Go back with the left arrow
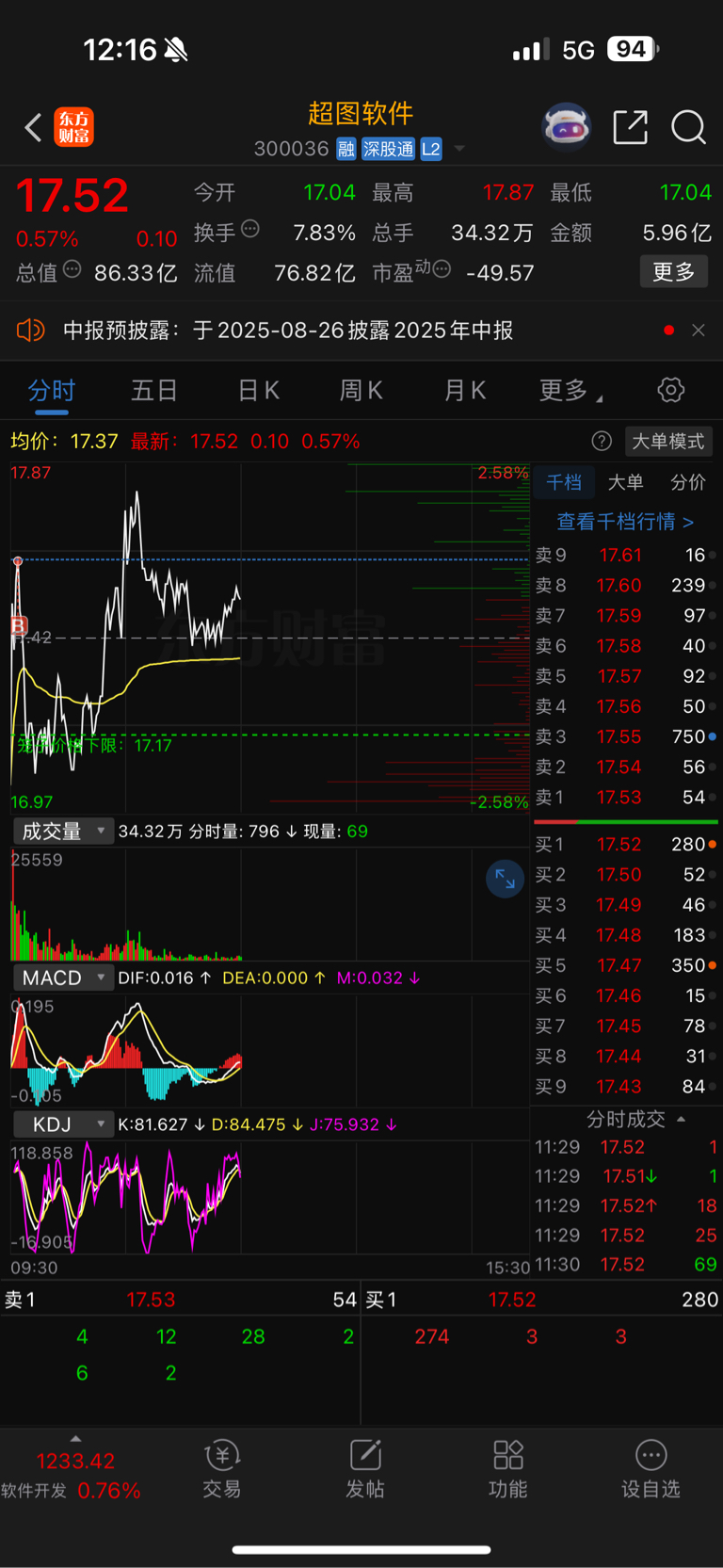 [x=33, y=127]
